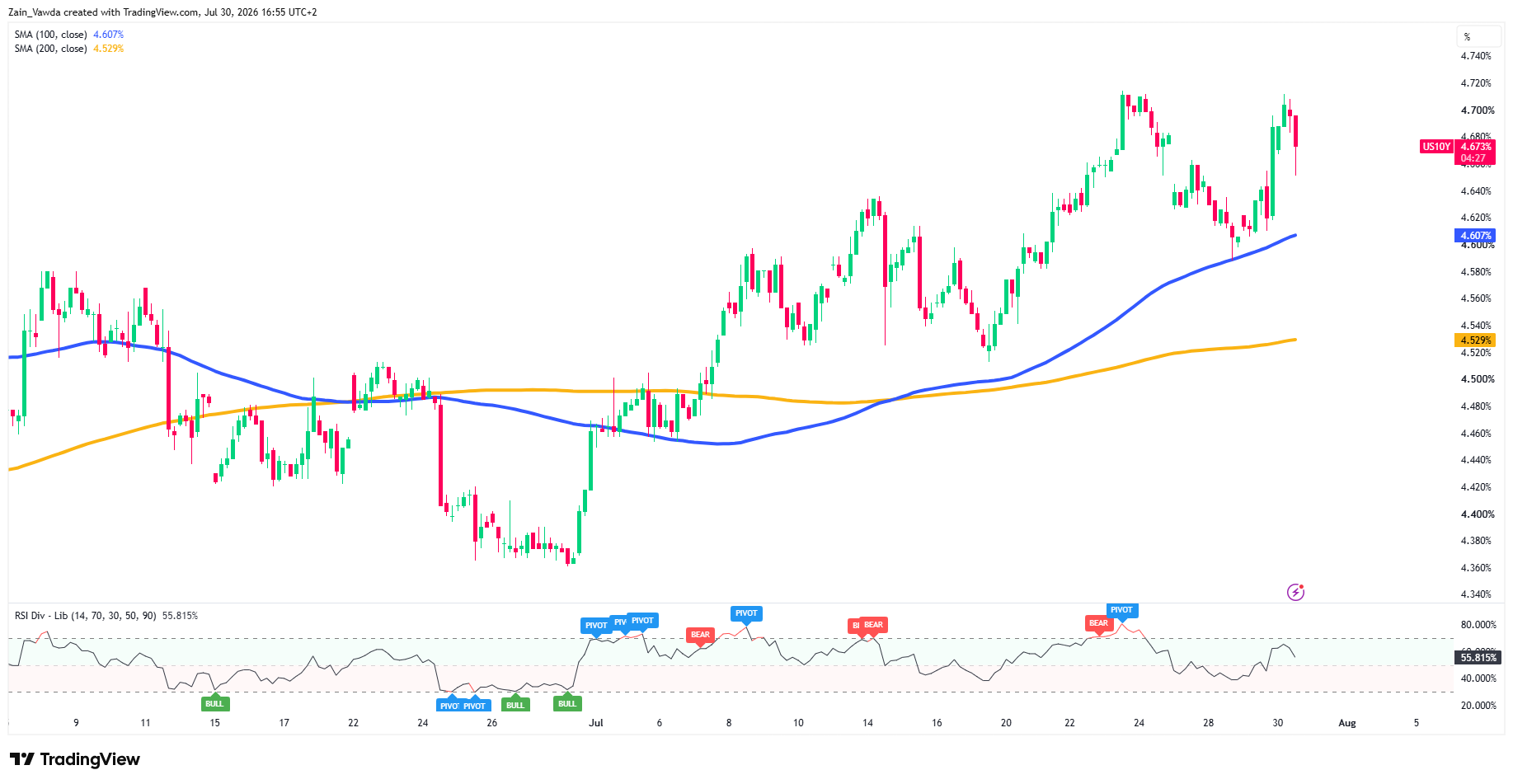Click the BULL marker below the RSI near date 15
This screenshot has width=1513, height=784.
tap(214, 704)
